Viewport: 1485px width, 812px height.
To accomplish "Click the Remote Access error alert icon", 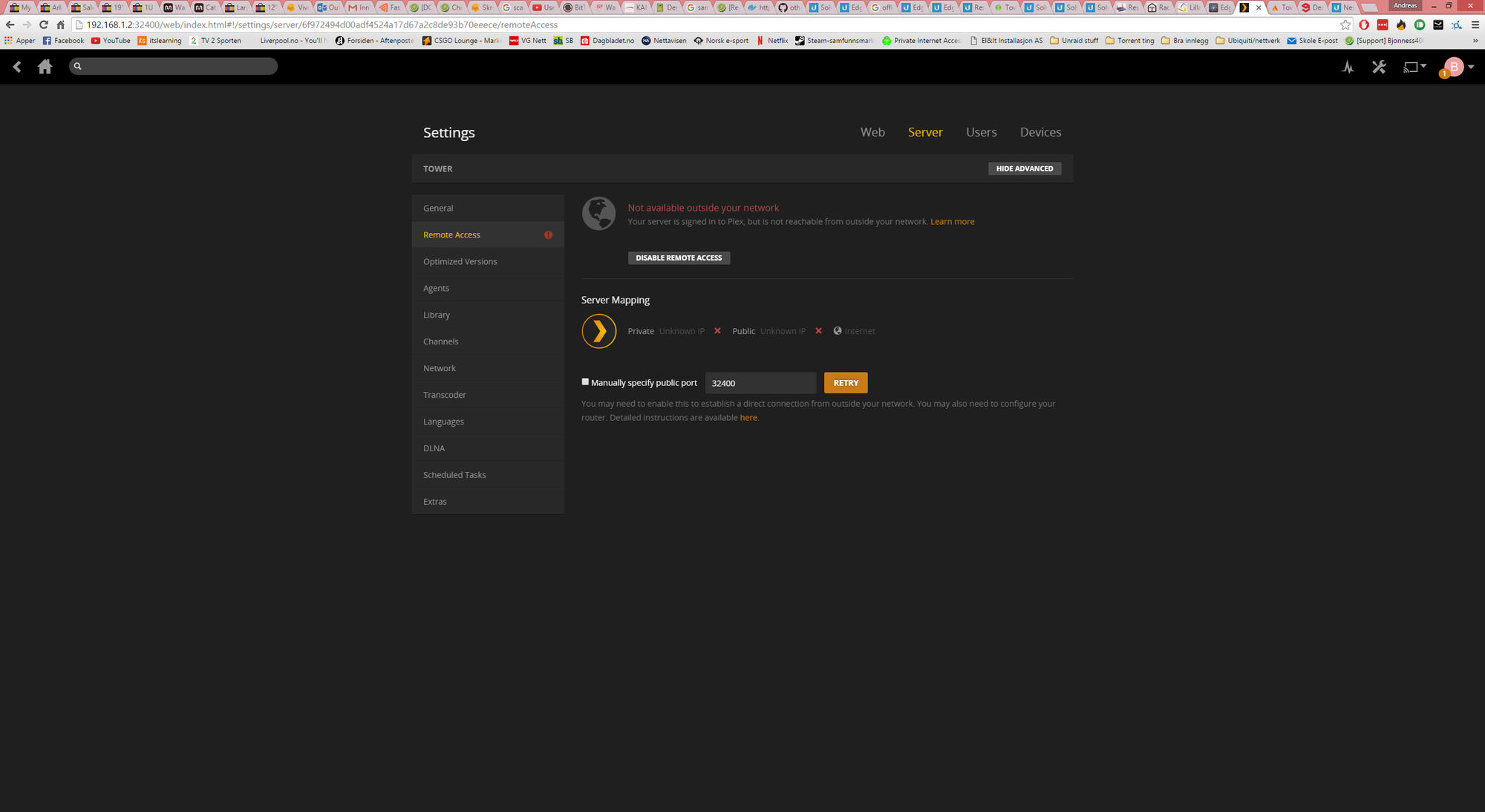I will [548, 235].
